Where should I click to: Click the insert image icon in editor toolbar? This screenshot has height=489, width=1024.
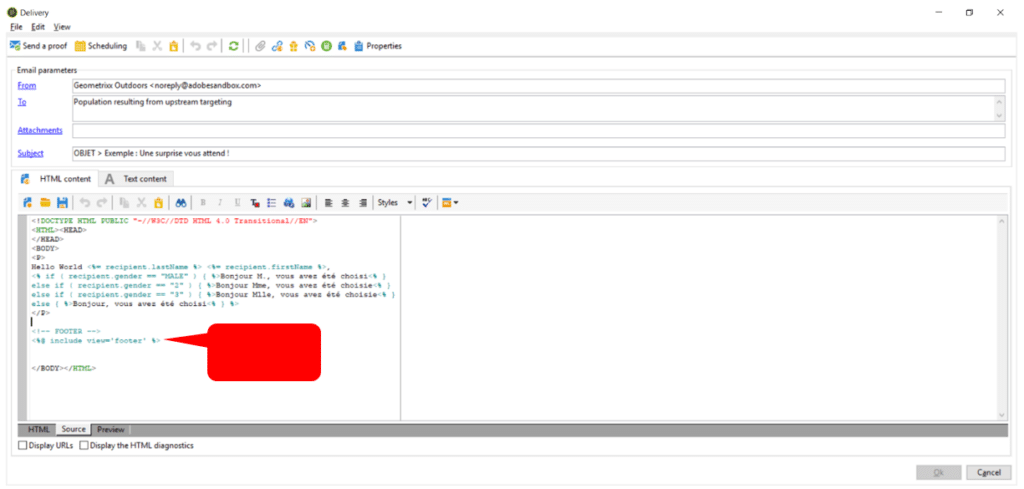point(307,202)
